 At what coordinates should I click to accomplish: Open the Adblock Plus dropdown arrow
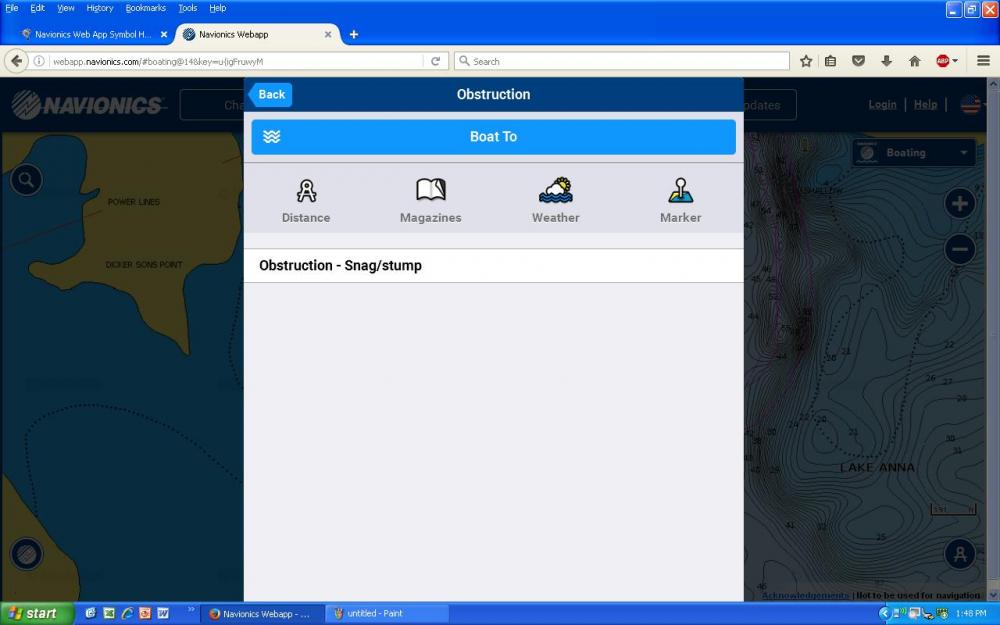pyautogui.click(x=955, y=61)
